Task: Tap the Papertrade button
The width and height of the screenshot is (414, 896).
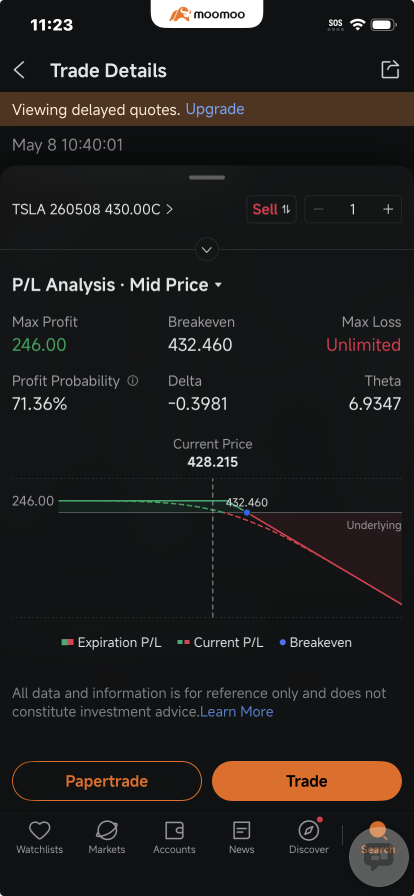Action: 107,781
